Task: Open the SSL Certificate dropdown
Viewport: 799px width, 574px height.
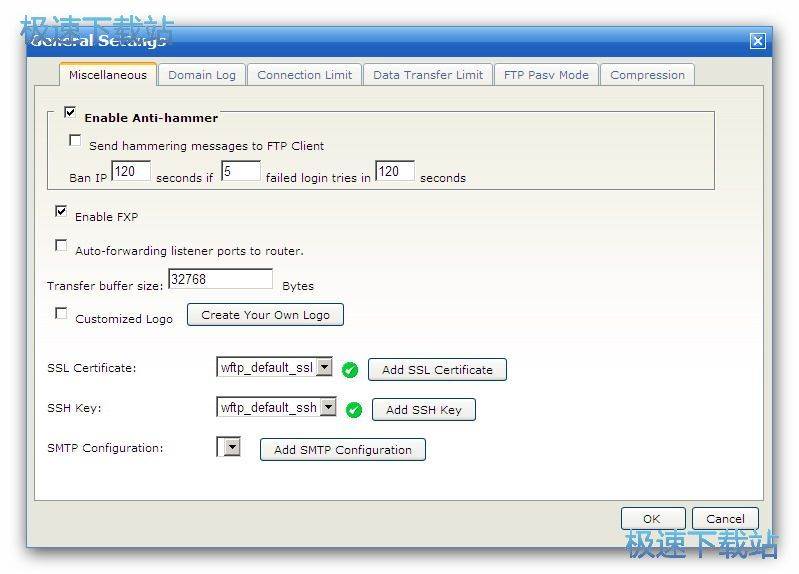Action: point(324,367)
